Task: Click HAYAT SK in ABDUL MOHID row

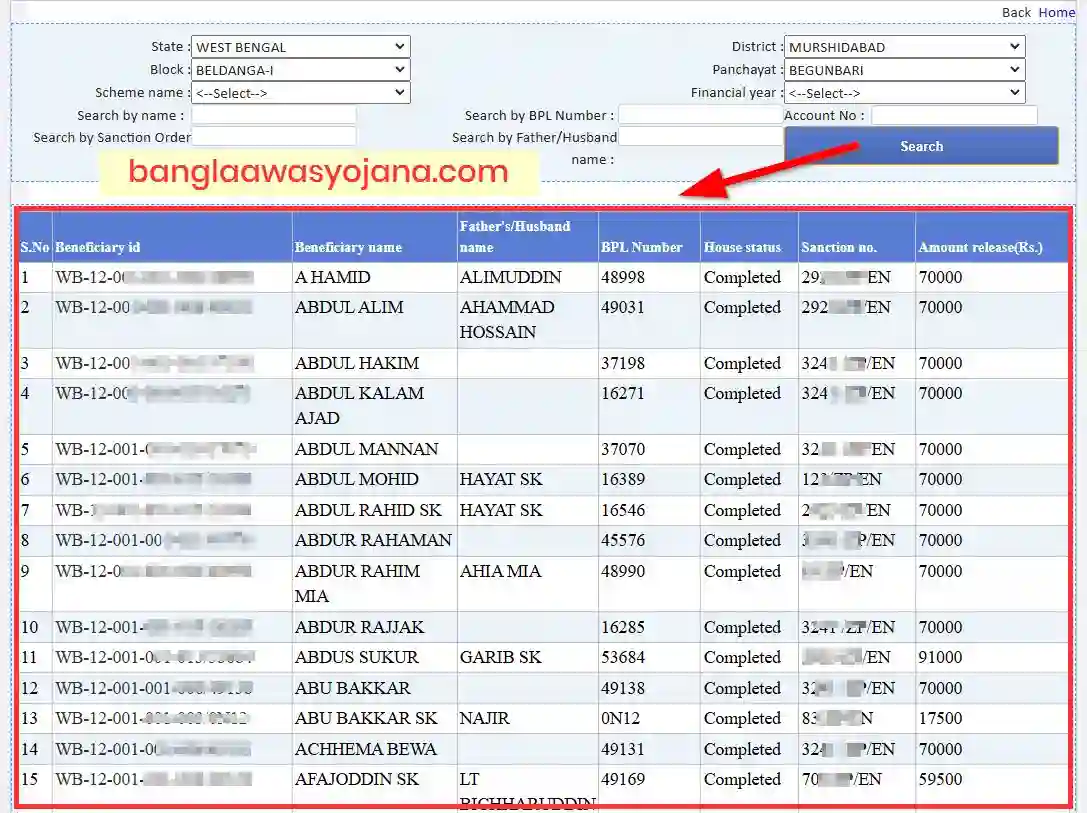Action: tap(501, 479)
